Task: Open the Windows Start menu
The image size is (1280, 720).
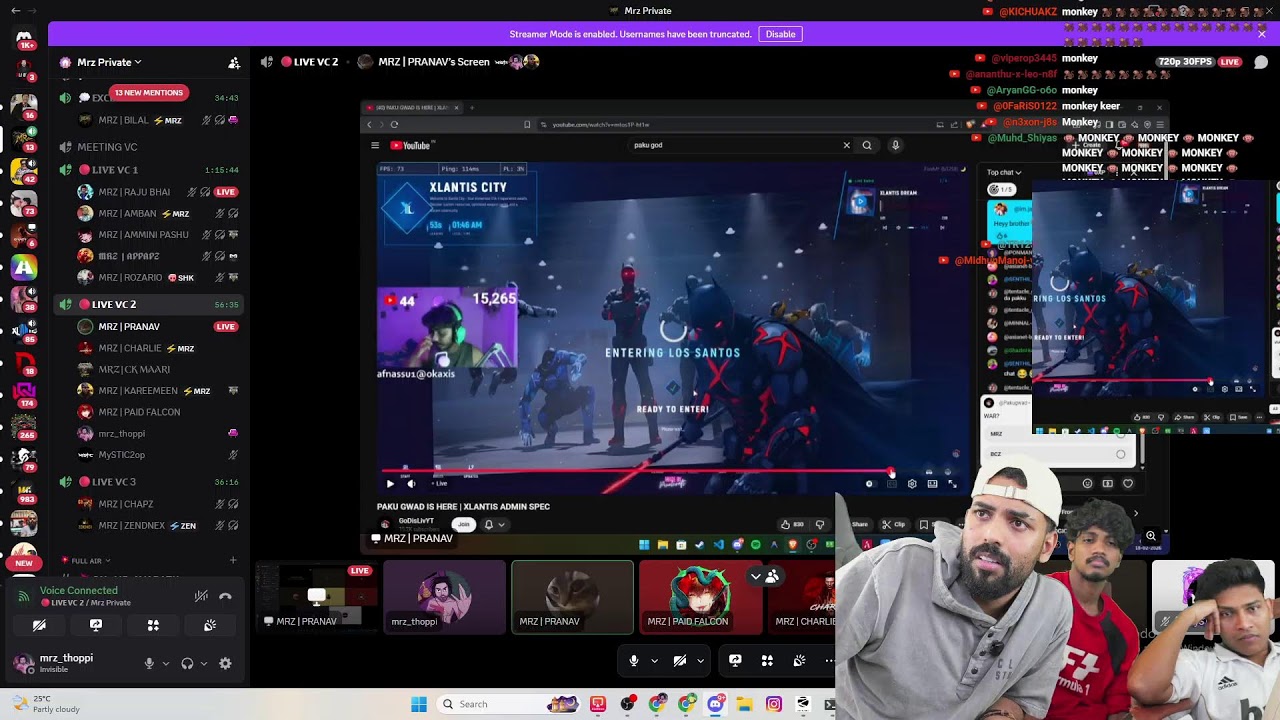Action: point(419,704)
